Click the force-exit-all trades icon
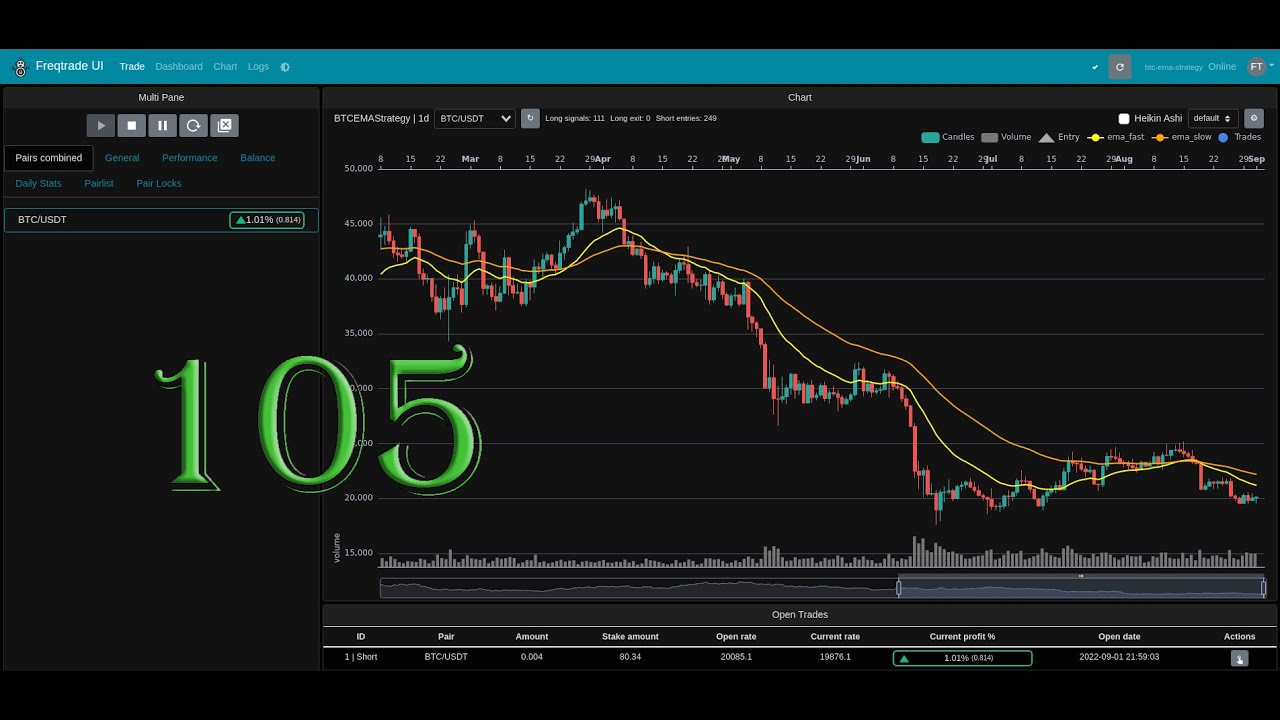Screen dimensions: 1280x720 225,125
